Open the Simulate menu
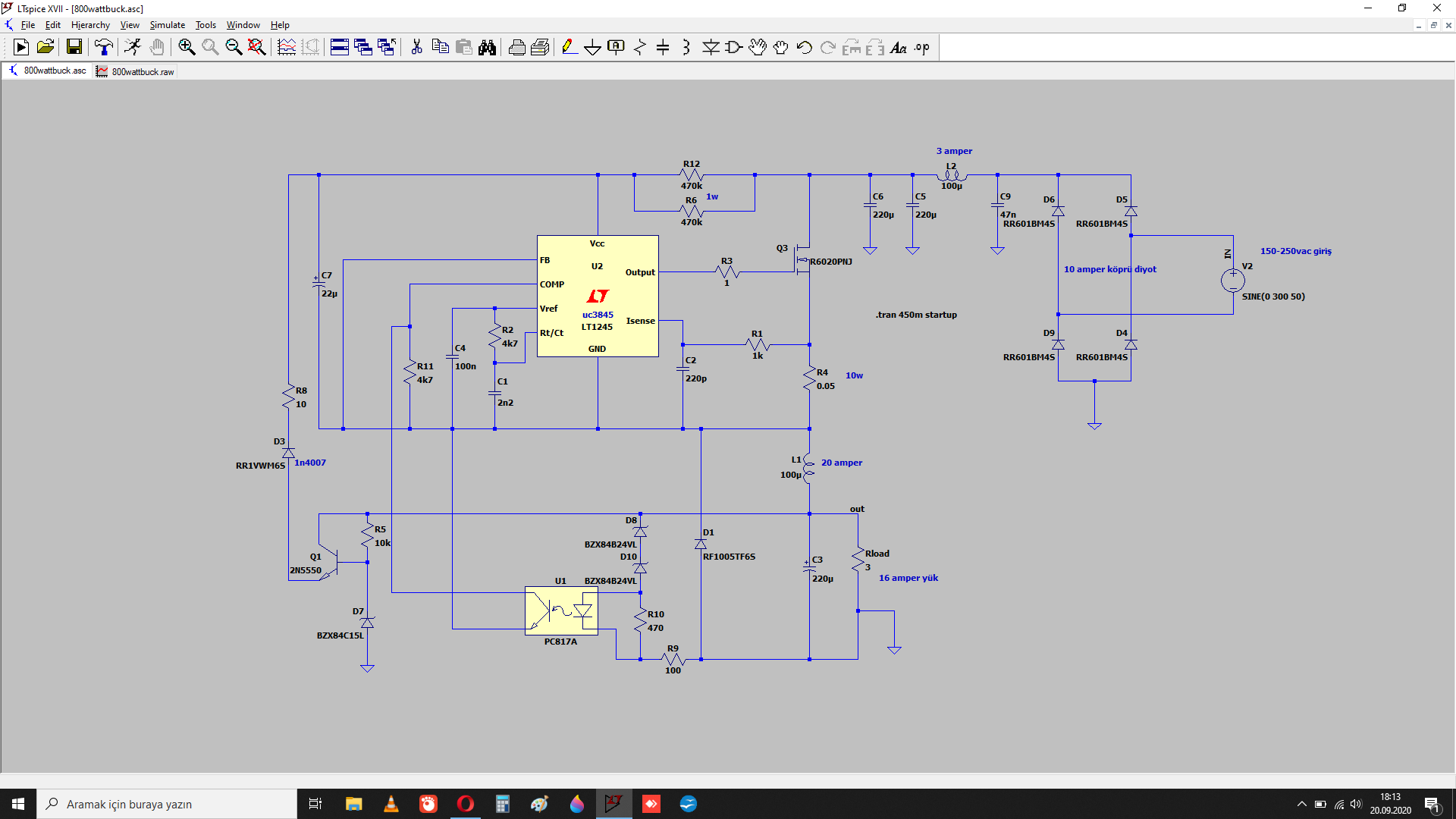Viewport: 1456px width, 819px height. tap(167, 25)
